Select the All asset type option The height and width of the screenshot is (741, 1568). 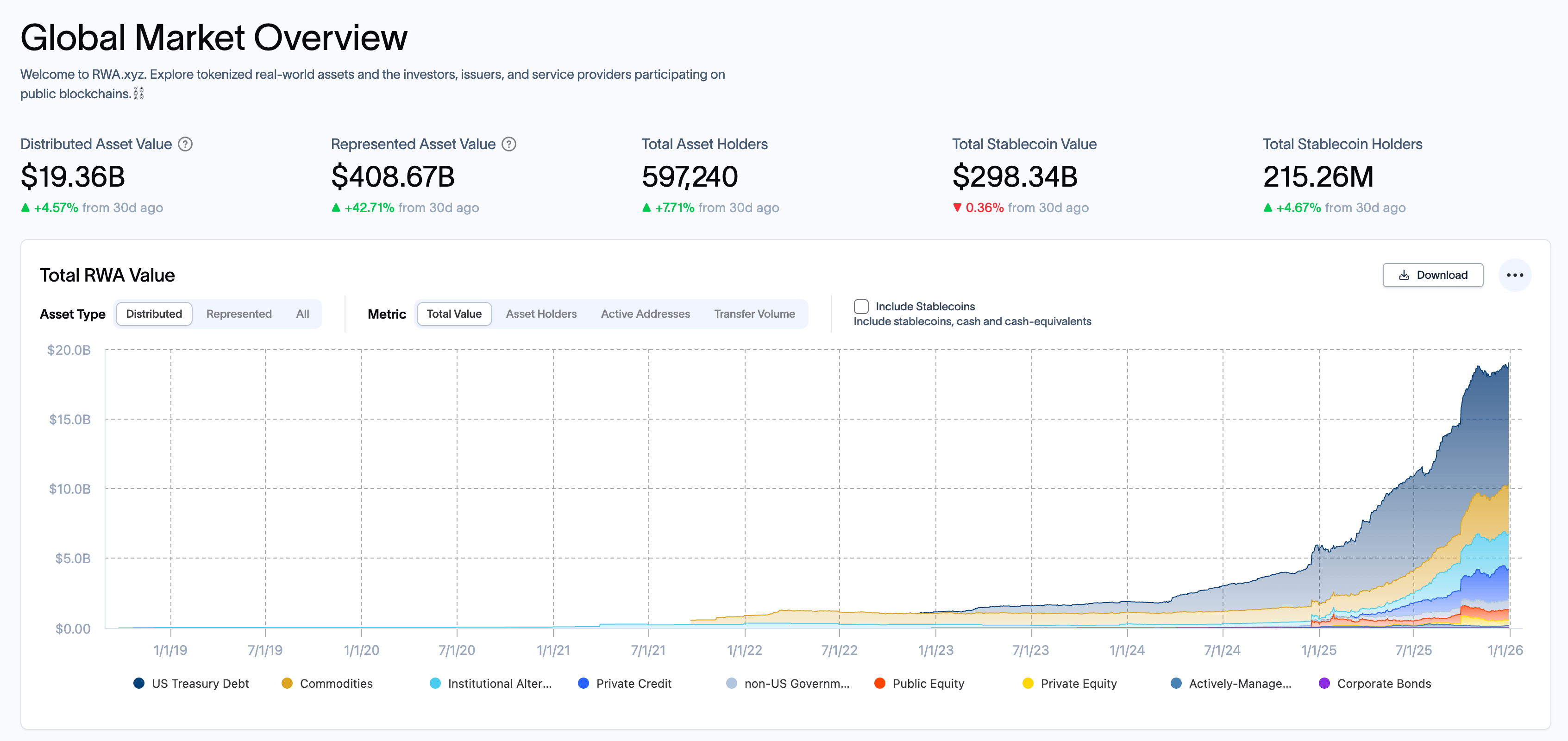[x=302, y=314]
